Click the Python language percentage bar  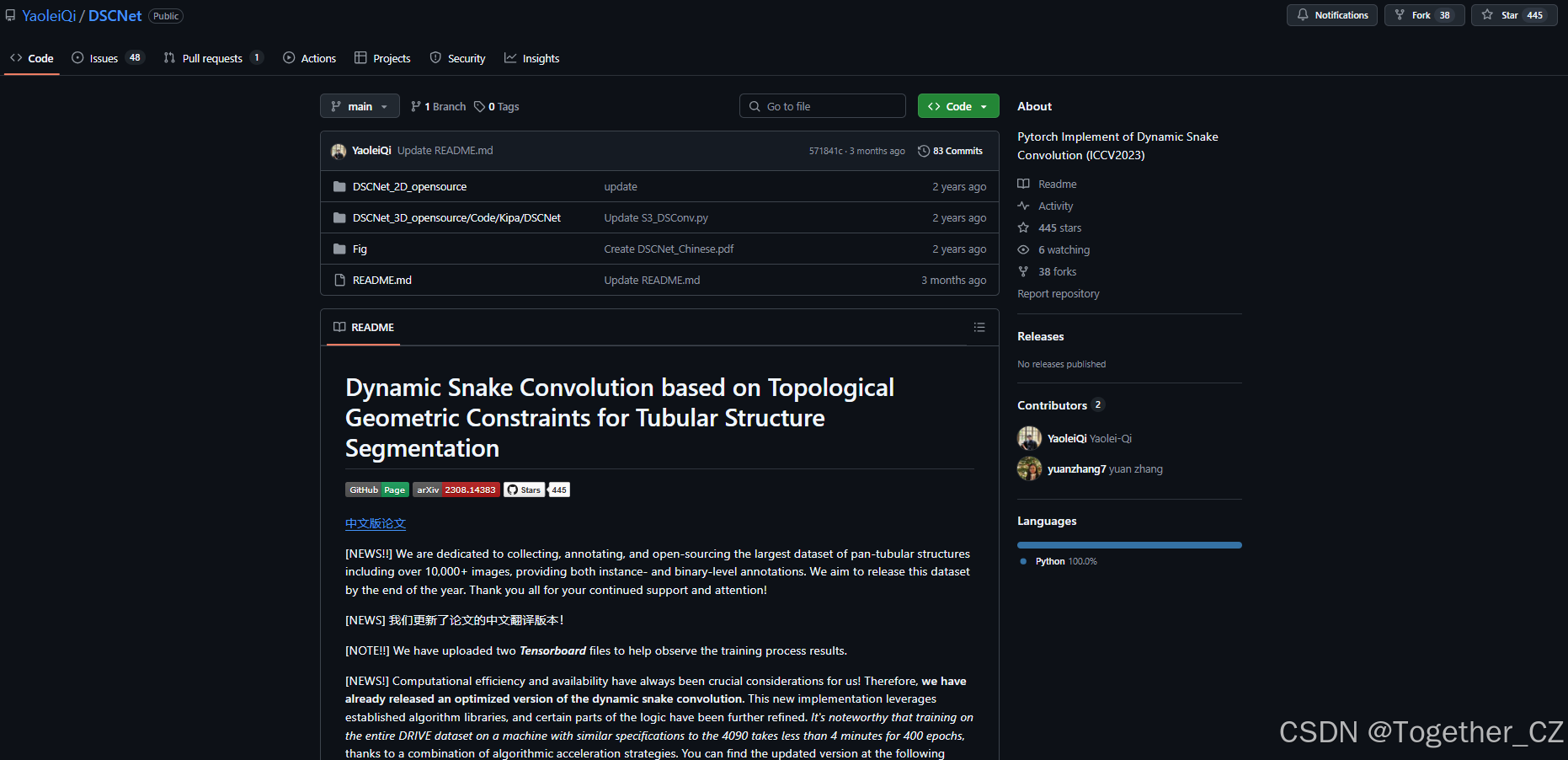[1128, 544]
